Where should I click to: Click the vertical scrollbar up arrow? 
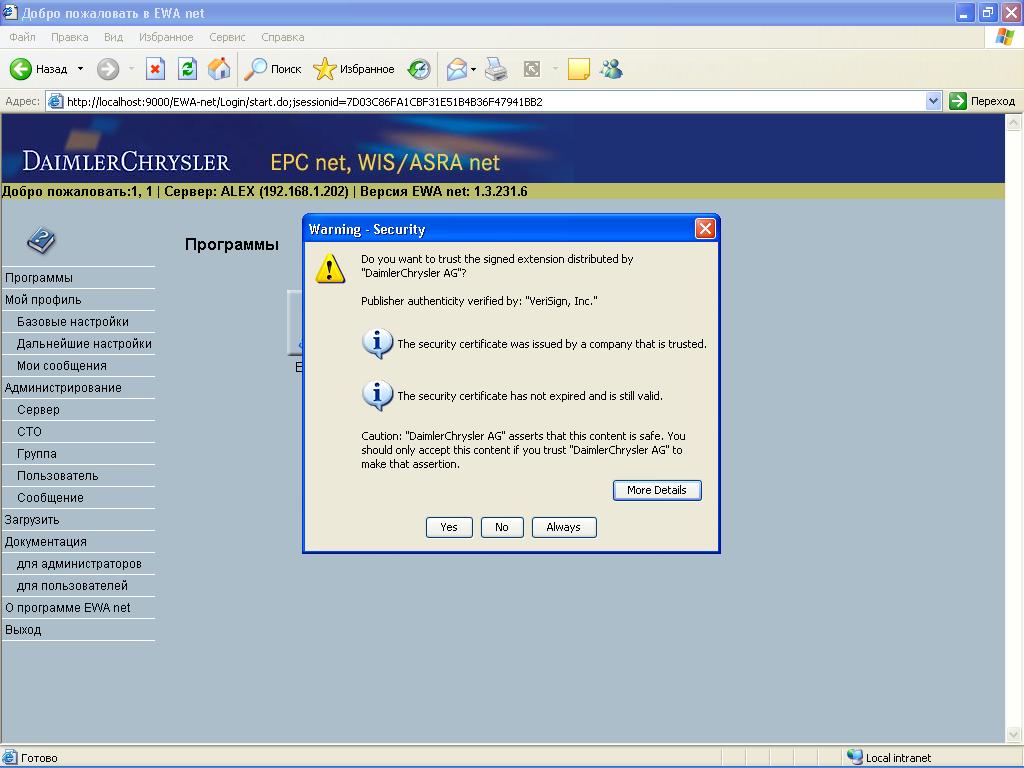[1013, 122]
